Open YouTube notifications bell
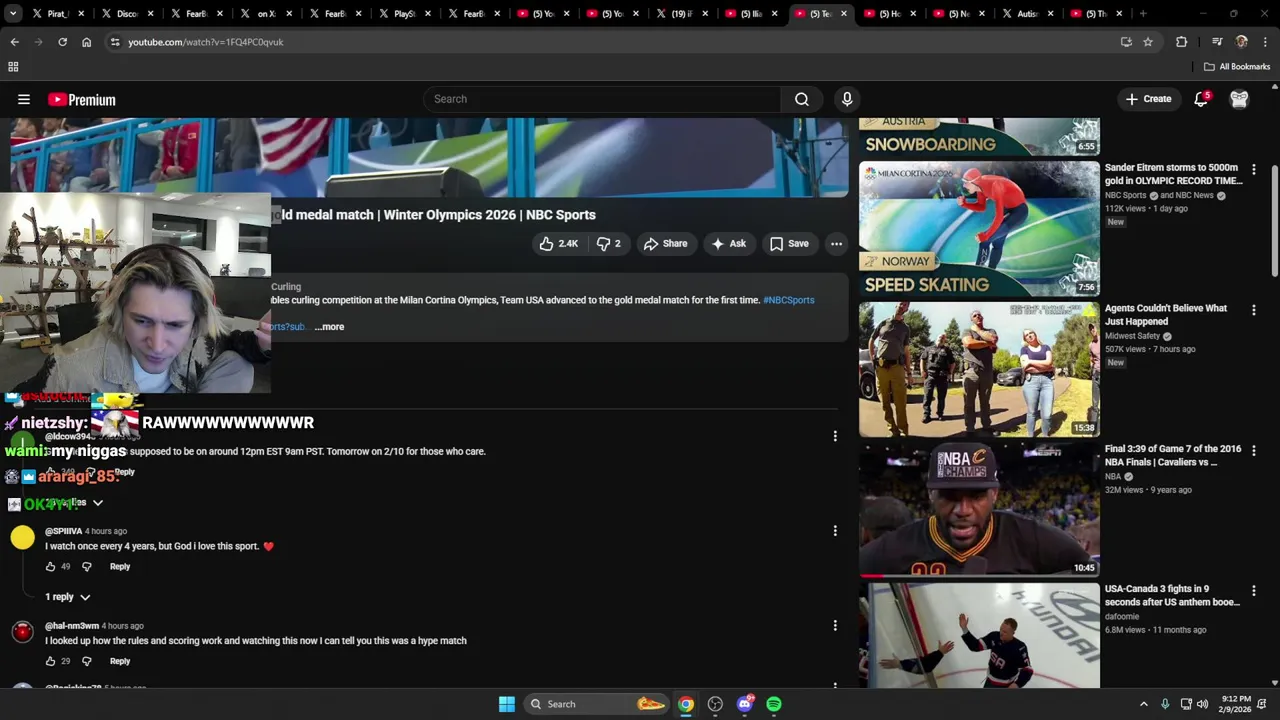This screenshot has height=720, width=1280. (x=1201, y=99)
